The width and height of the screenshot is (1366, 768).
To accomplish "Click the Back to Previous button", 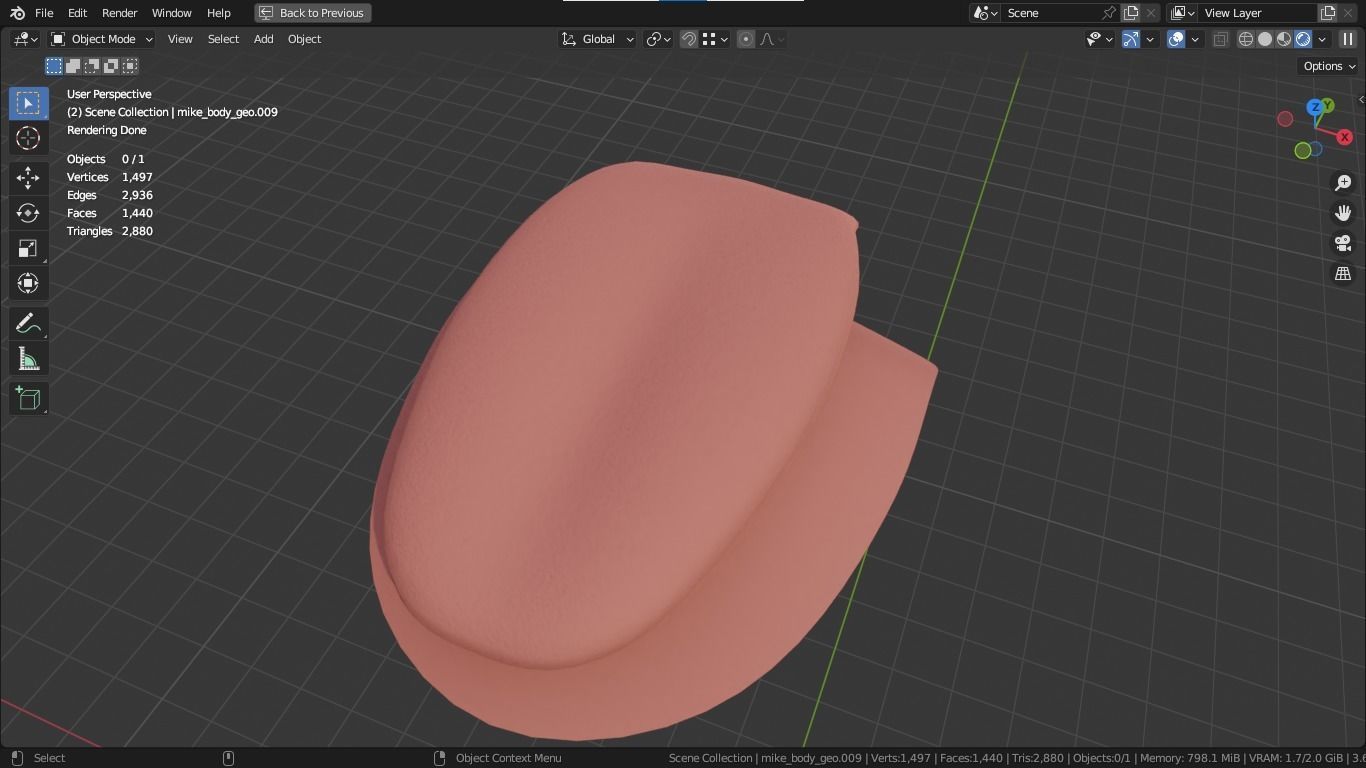I will click(x=313, y=13).
